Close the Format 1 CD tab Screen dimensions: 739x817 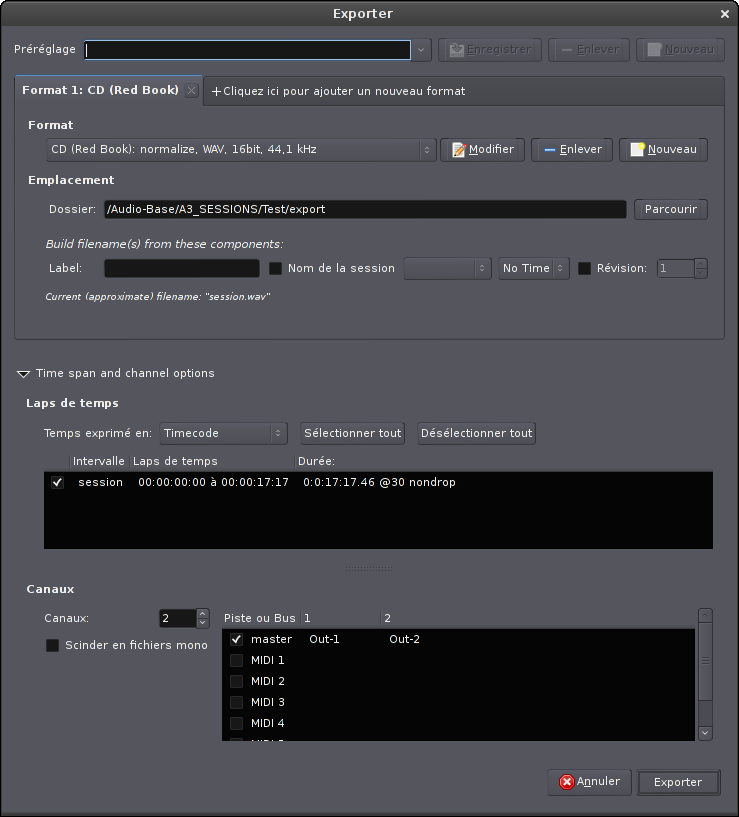coord(192,91)
